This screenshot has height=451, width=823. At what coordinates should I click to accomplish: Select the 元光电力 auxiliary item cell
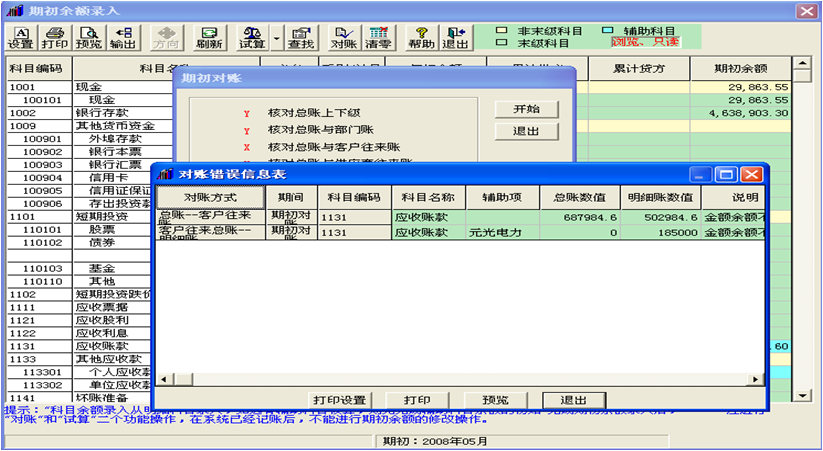[502, 232]
